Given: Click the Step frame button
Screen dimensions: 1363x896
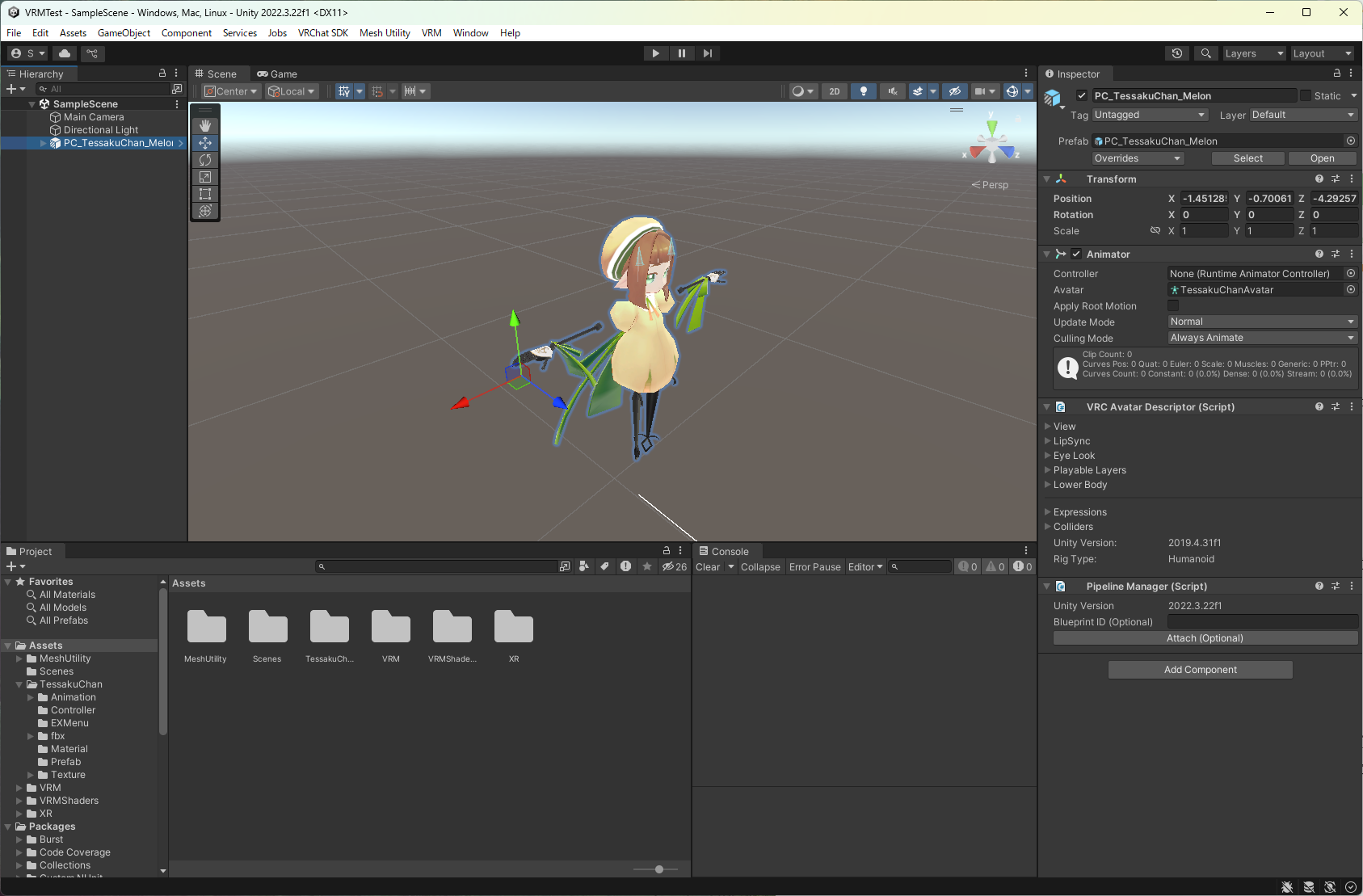Looking at the screenshot, I should pyautogui.click(x=707, y=53).
